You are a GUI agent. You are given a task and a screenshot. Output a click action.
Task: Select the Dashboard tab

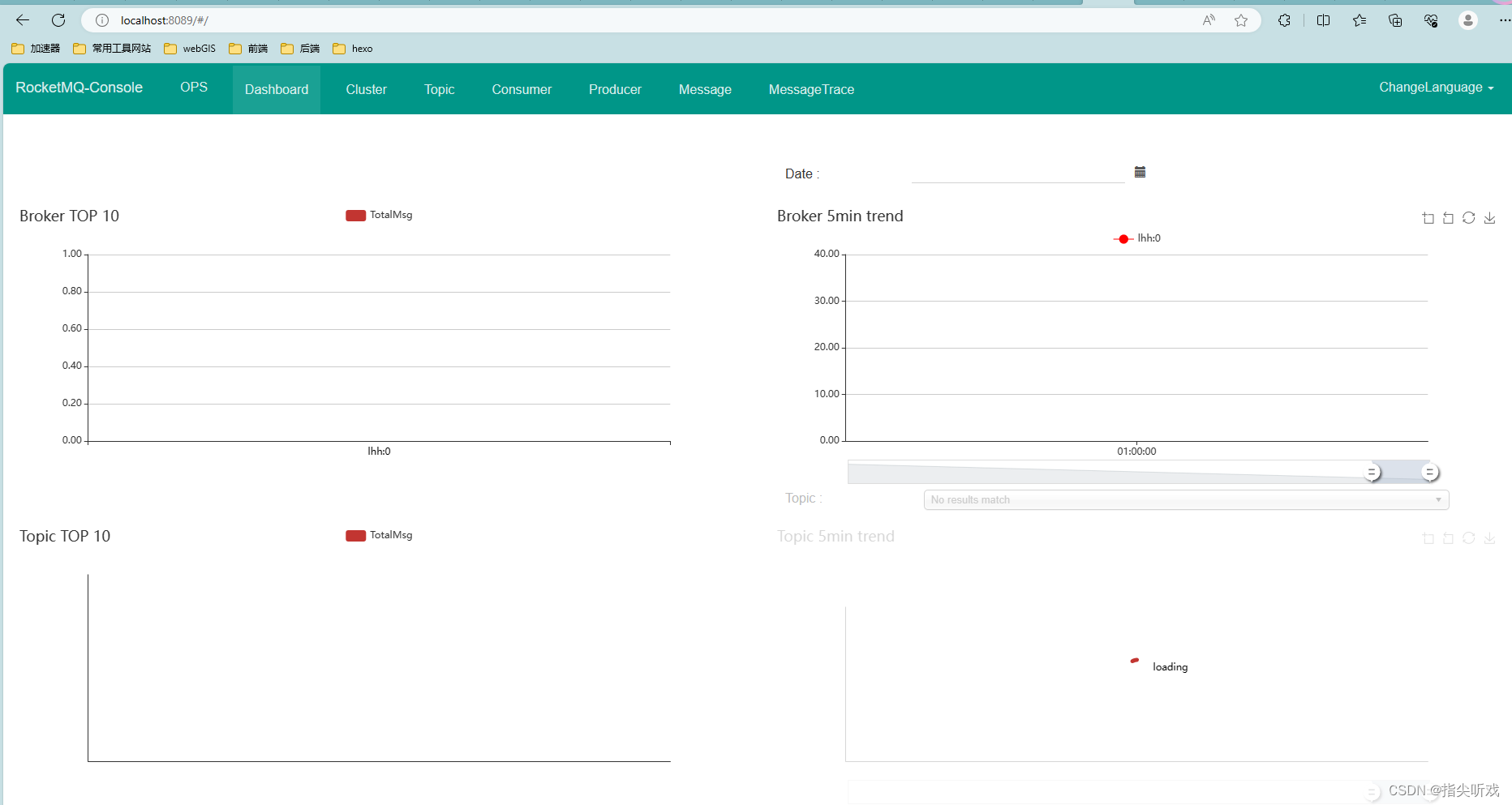(277, 89)
